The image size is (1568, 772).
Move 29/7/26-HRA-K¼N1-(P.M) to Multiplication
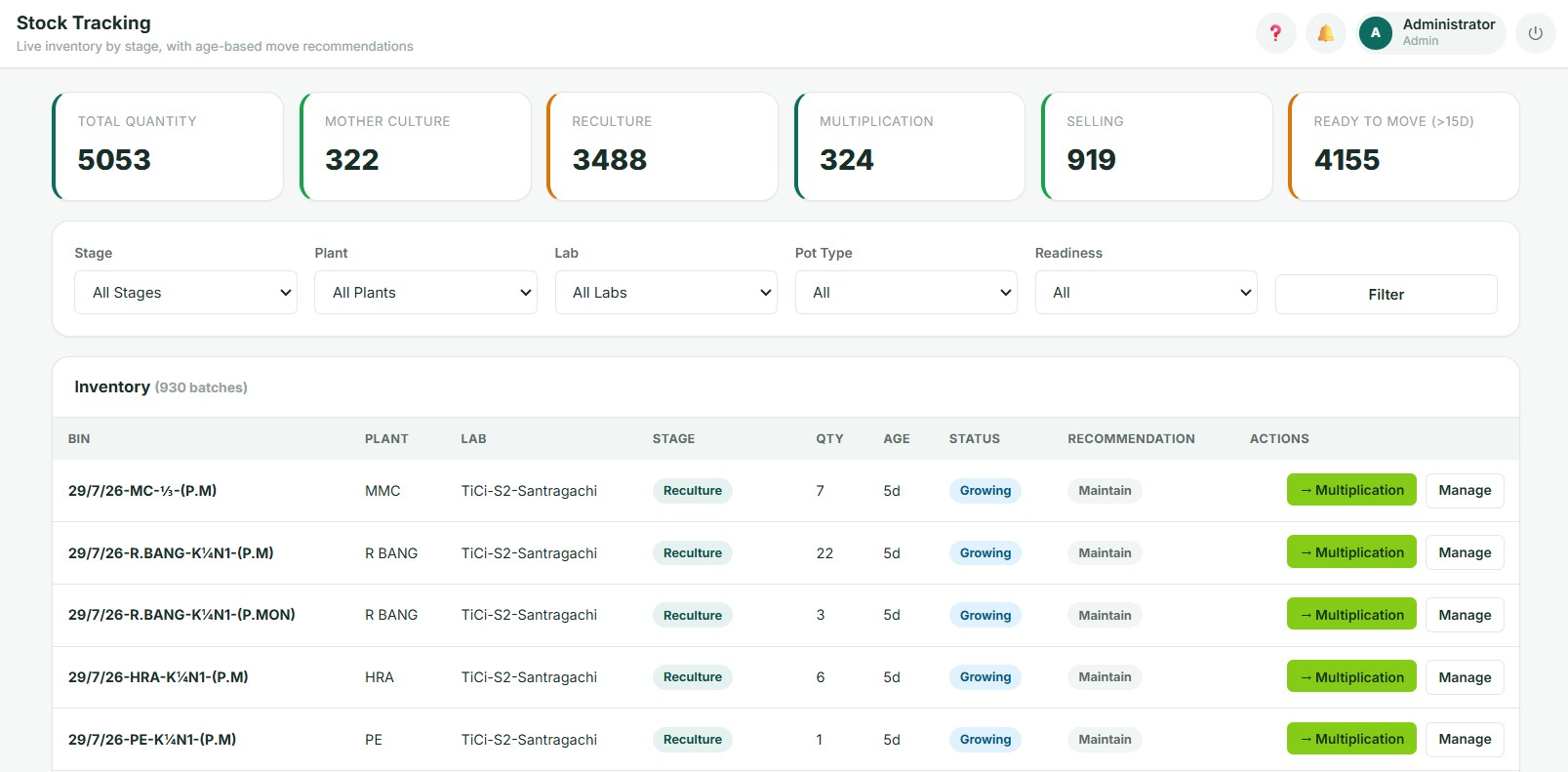1351,677
